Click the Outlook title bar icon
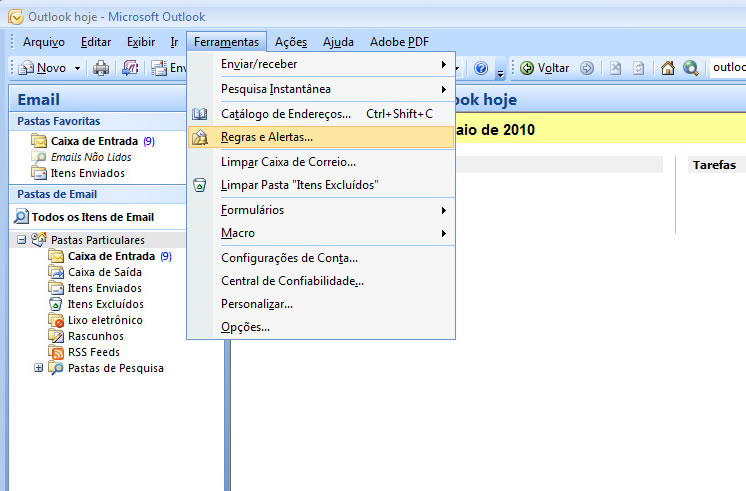746x491 pixels. click(15, 17)
